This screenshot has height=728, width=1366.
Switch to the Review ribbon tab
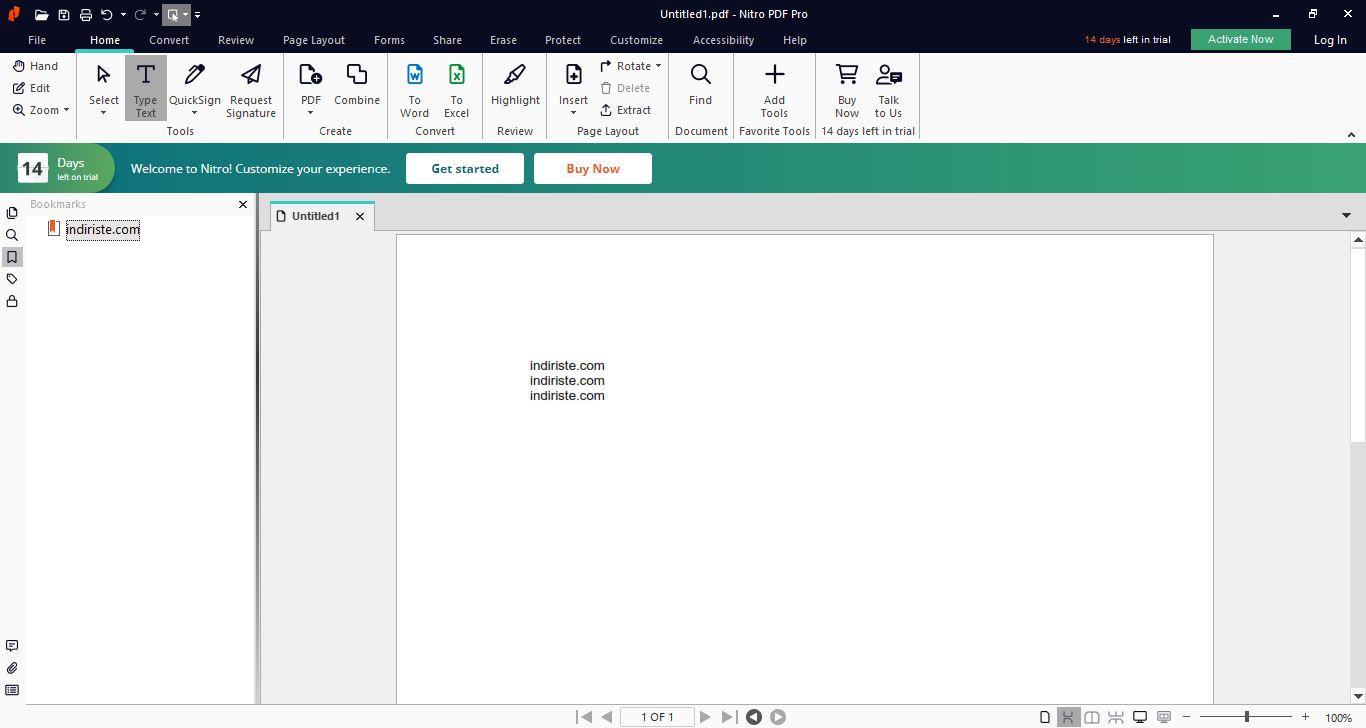[236, 40]
